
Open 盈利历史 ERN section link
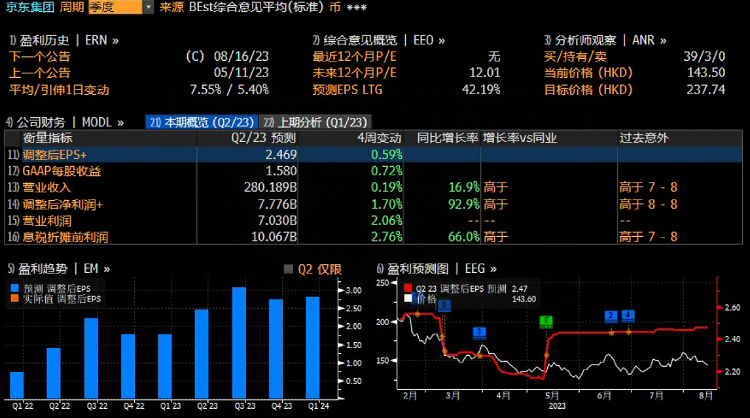(x=64, y=40)
